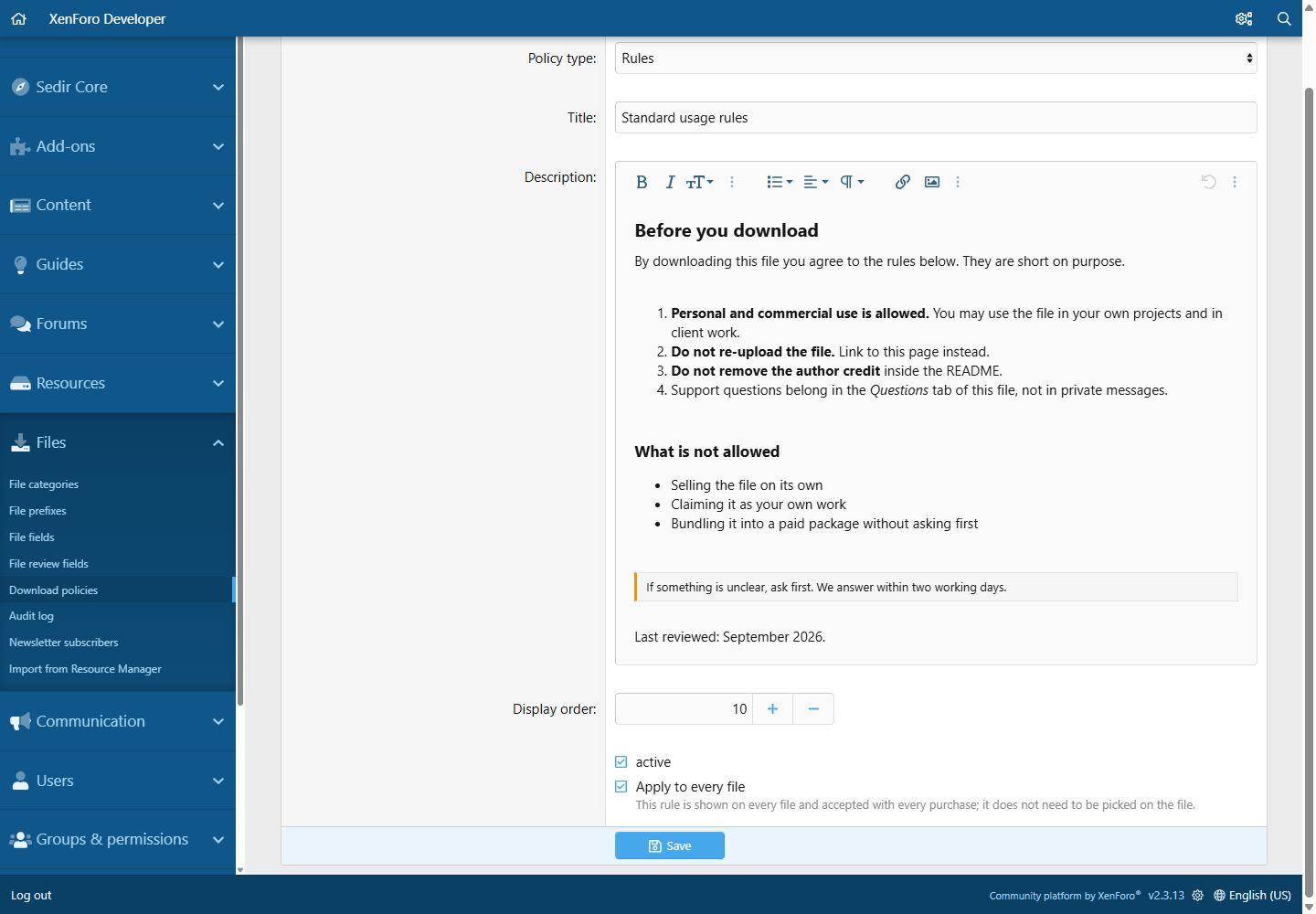The image size is (1316, 914).
Task: Toggle the Apply to every file checkbox
Action: 621,787
